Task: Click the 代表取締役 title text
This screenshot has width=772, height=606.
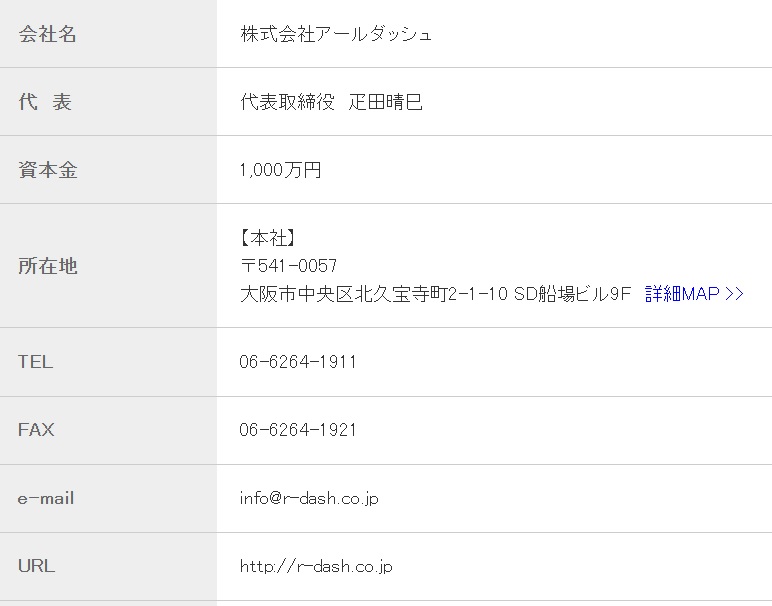Action: (x=288, y=102)
